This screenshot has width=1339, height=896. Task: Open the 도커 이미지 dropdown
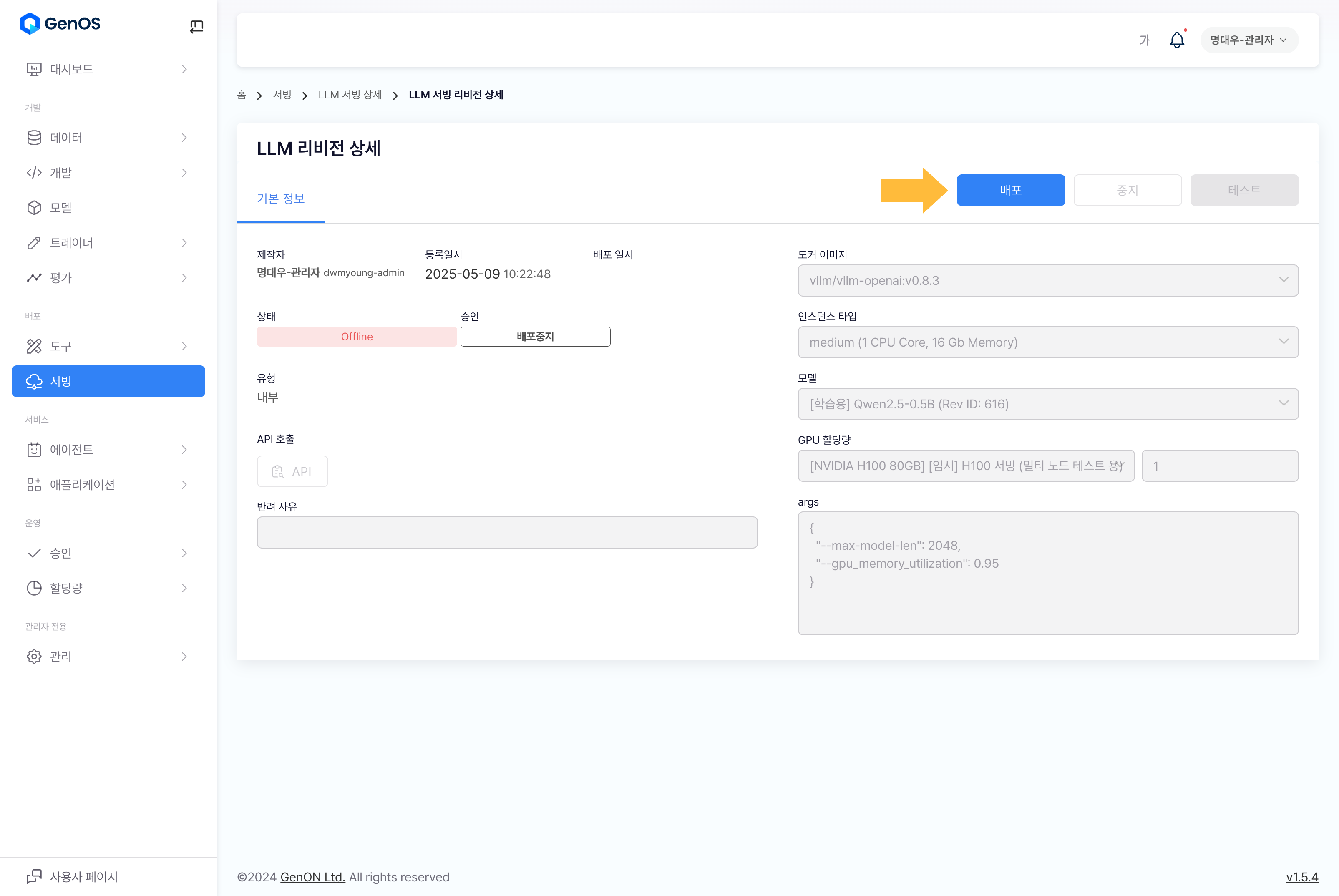pos(1047,281)
